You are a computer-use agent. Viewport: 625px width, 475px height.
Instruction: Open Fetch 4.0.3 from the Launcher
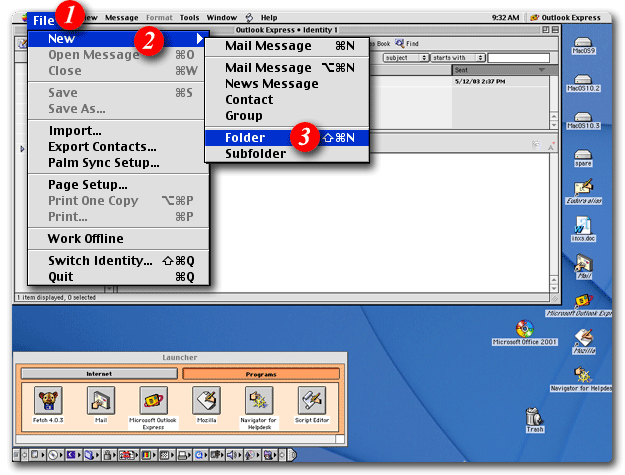click(48, 402)
